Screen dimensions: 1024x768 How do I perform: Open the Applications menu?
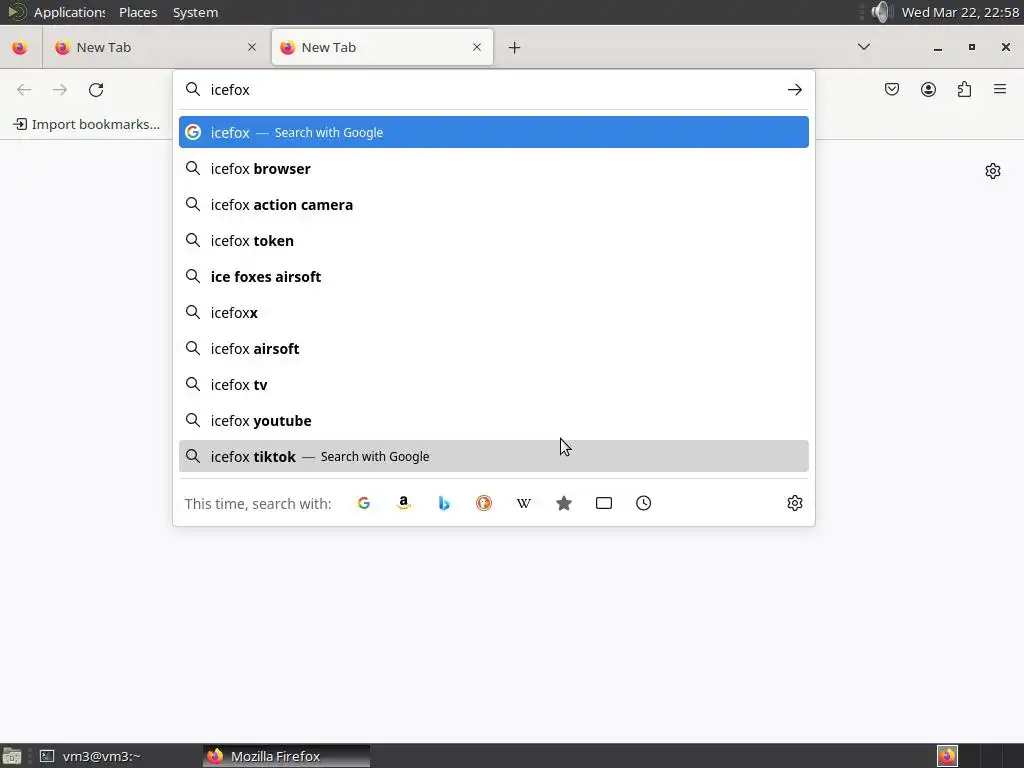click(69, 12)
